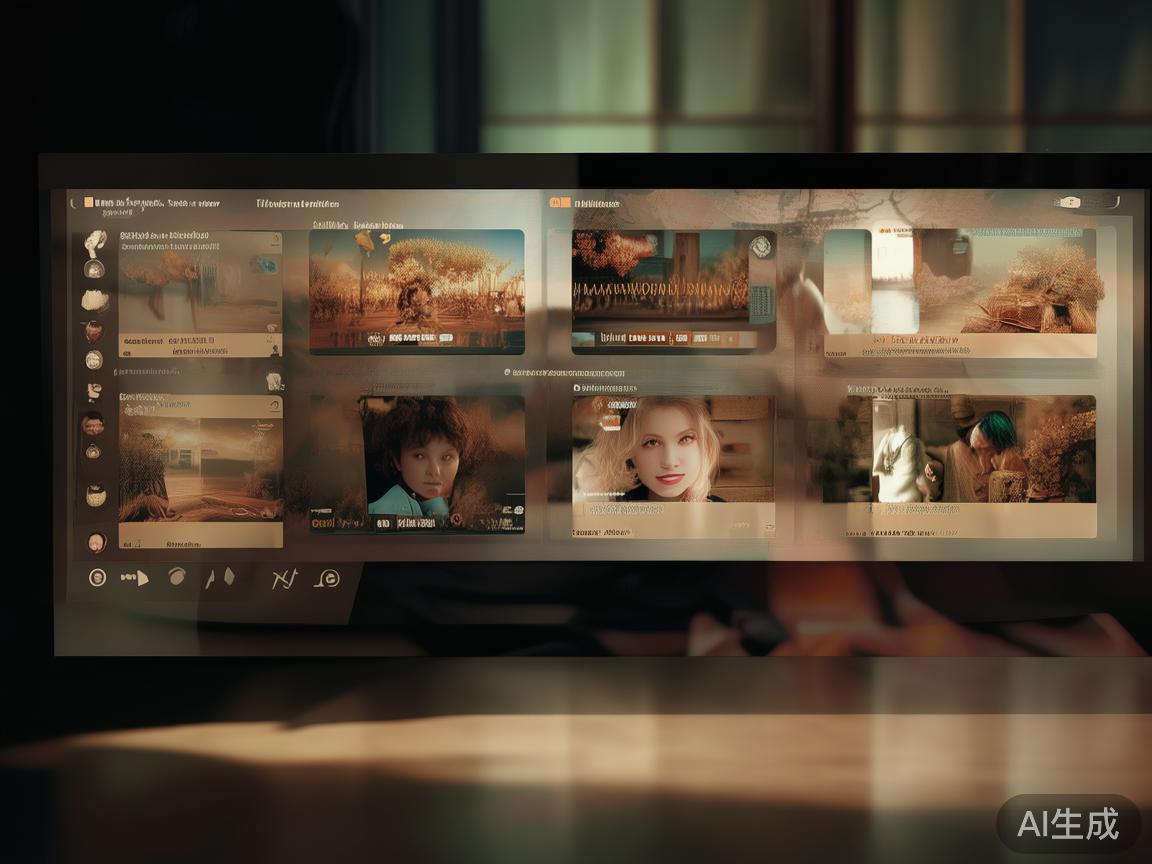1152x864 pixels.
Task: Click the round blob icon in bottom toolbar
Action: [177, 576]
